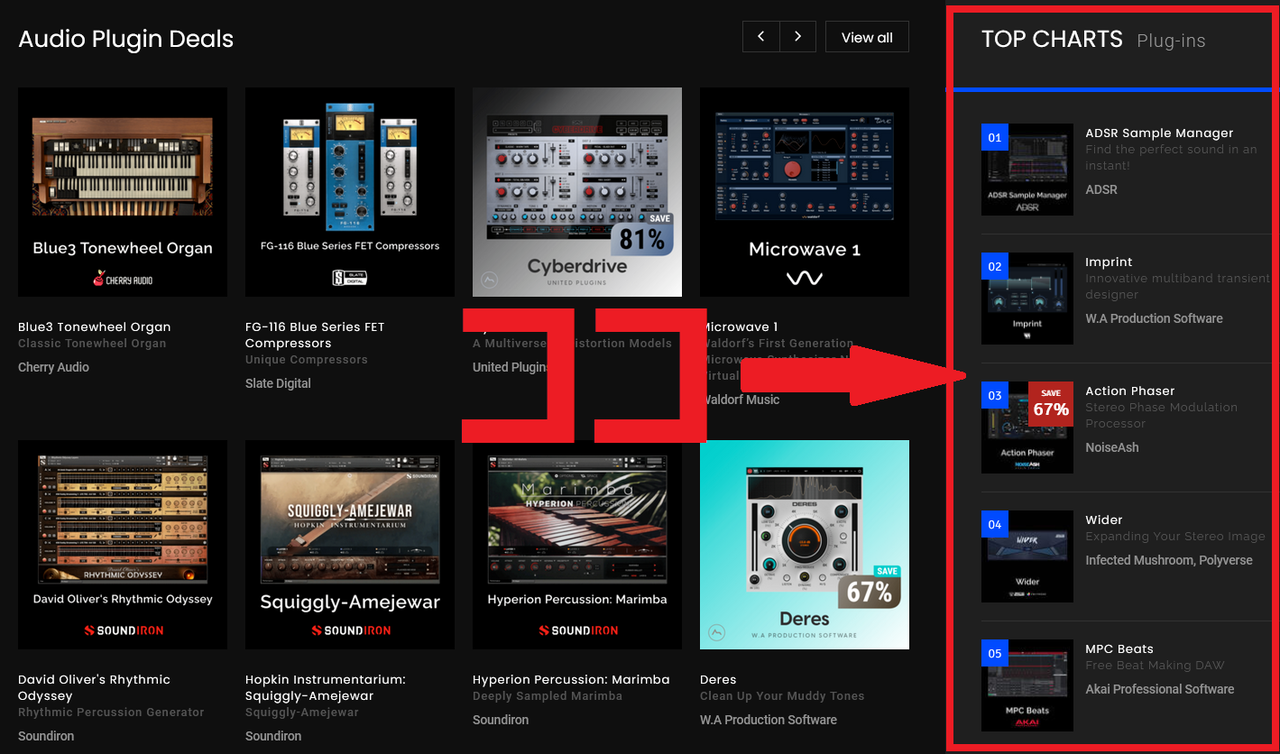Viewport: 1280px width, 754px height.
Task: Open the Microwave 1 product image
Action: tap(805, 192)
